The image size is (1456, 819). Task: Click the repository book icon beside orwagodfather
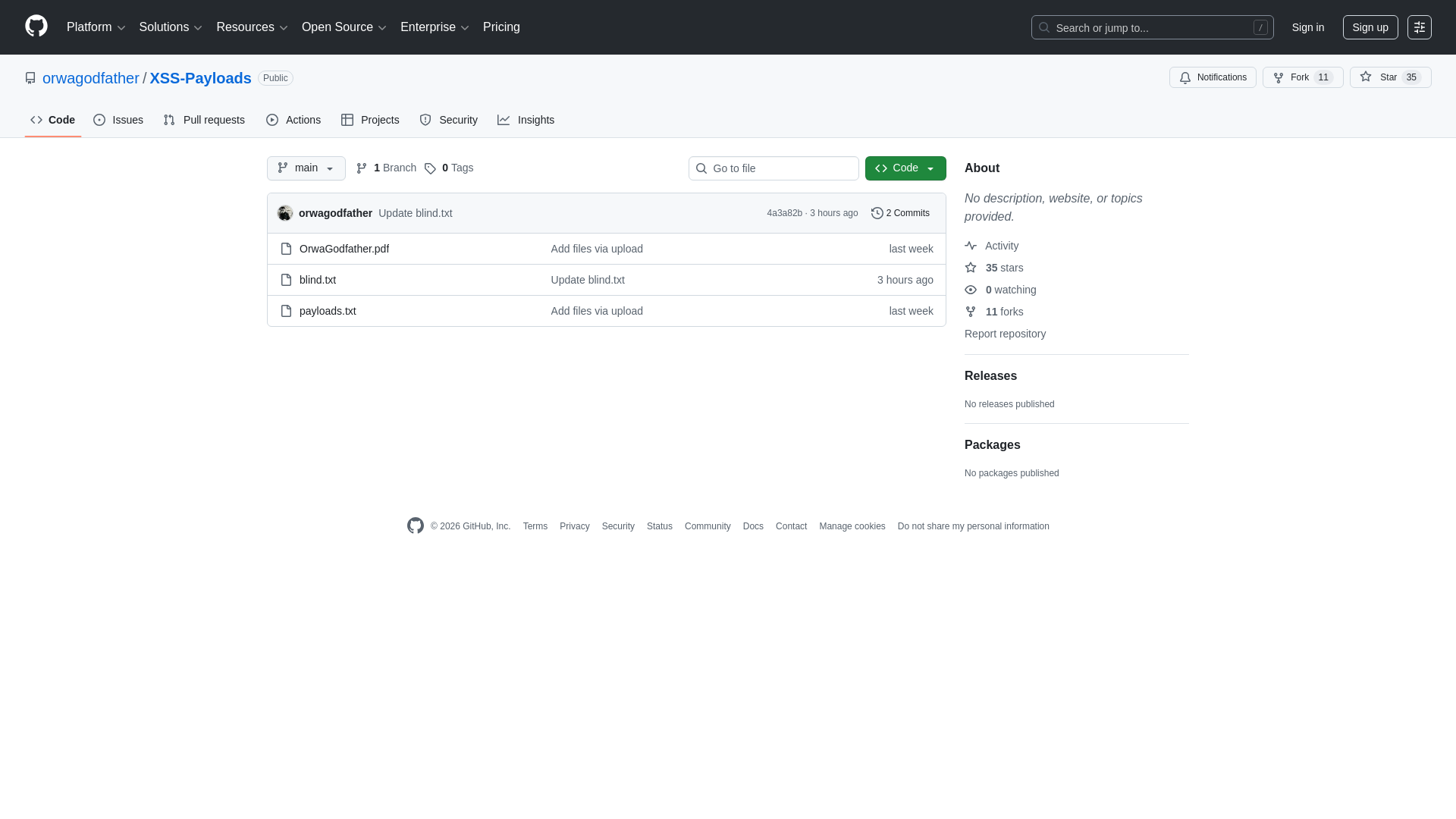click(x=30, y=77)
